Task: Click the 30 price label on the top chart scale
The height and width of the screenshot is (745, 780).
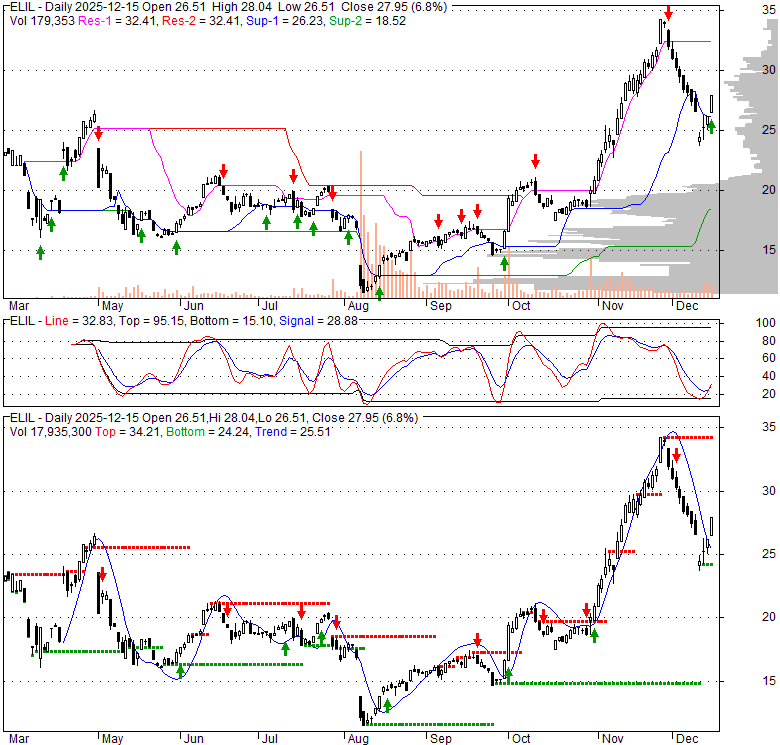Action: pos(769,70)
